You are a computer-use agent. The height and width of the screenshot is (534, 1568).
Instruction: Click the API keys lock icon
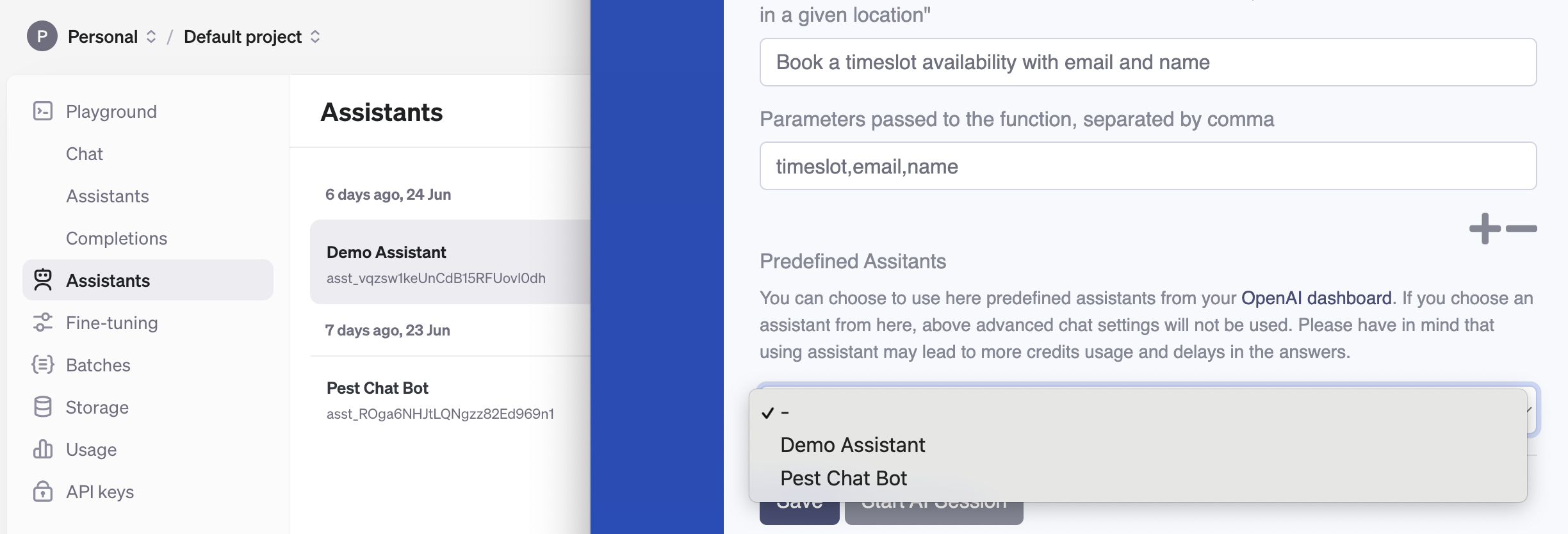pos(42,492)
